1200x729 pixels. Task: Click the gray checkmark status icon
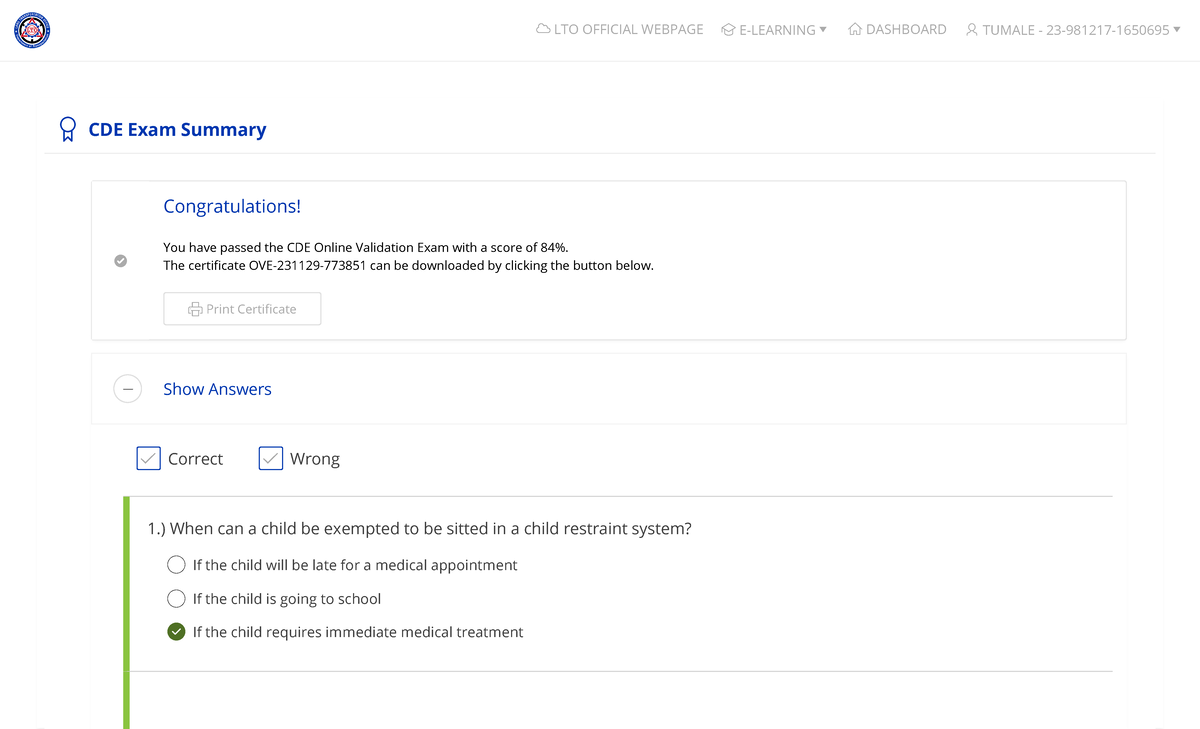coord(120,261)
